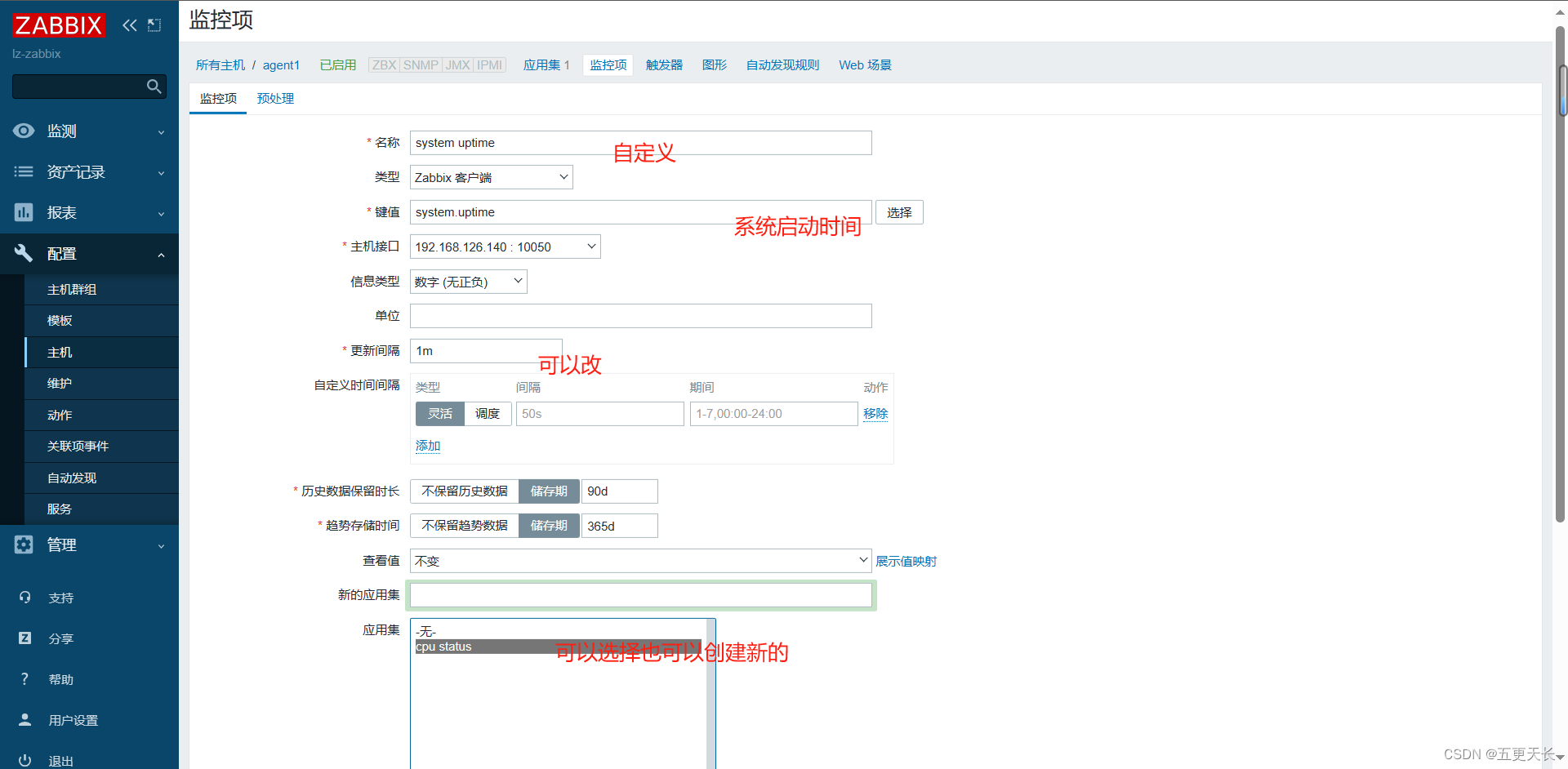Click the Z share icon

(25, 638)
